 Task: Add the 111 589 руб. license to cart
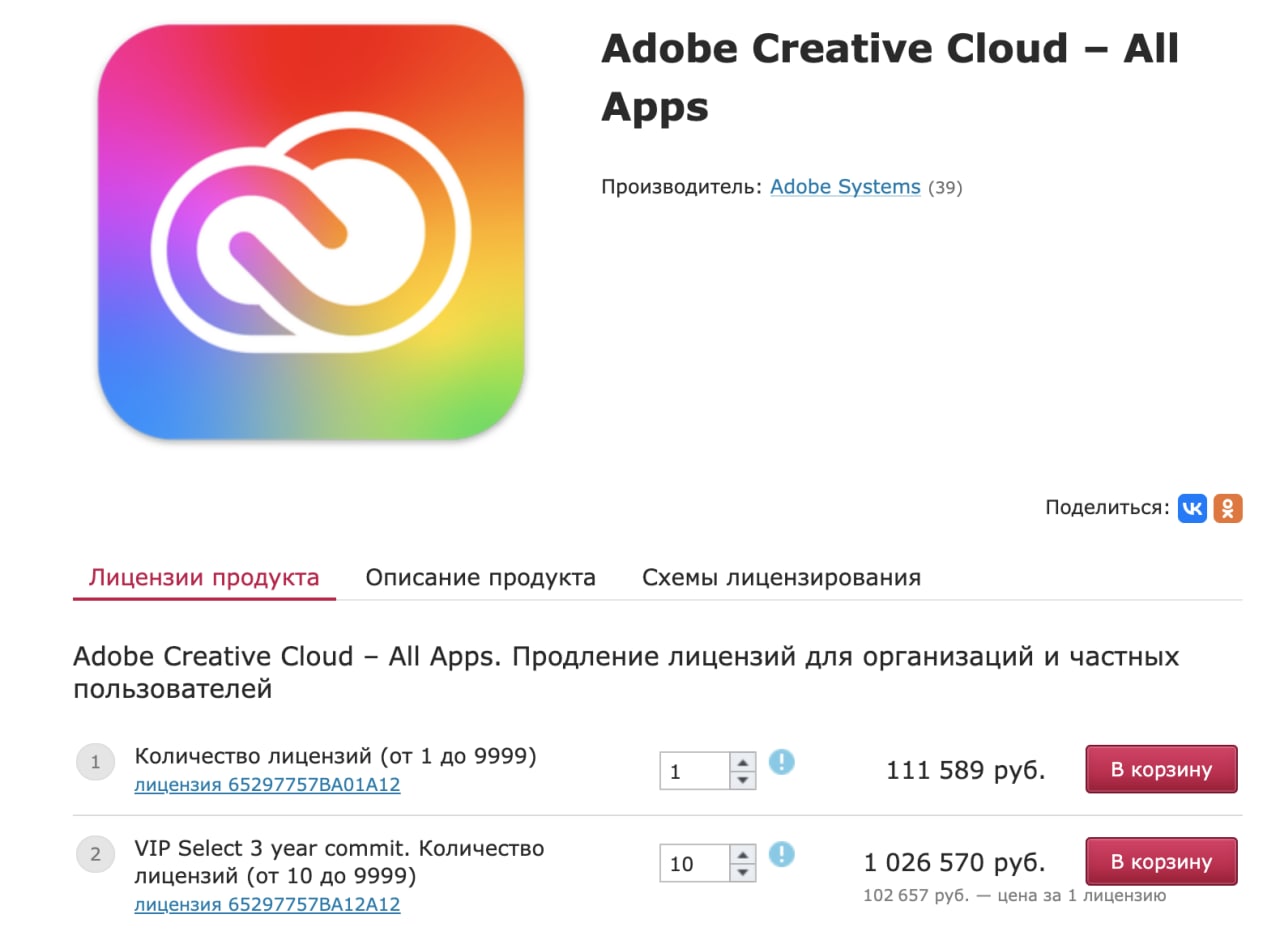coord(1161,770)
